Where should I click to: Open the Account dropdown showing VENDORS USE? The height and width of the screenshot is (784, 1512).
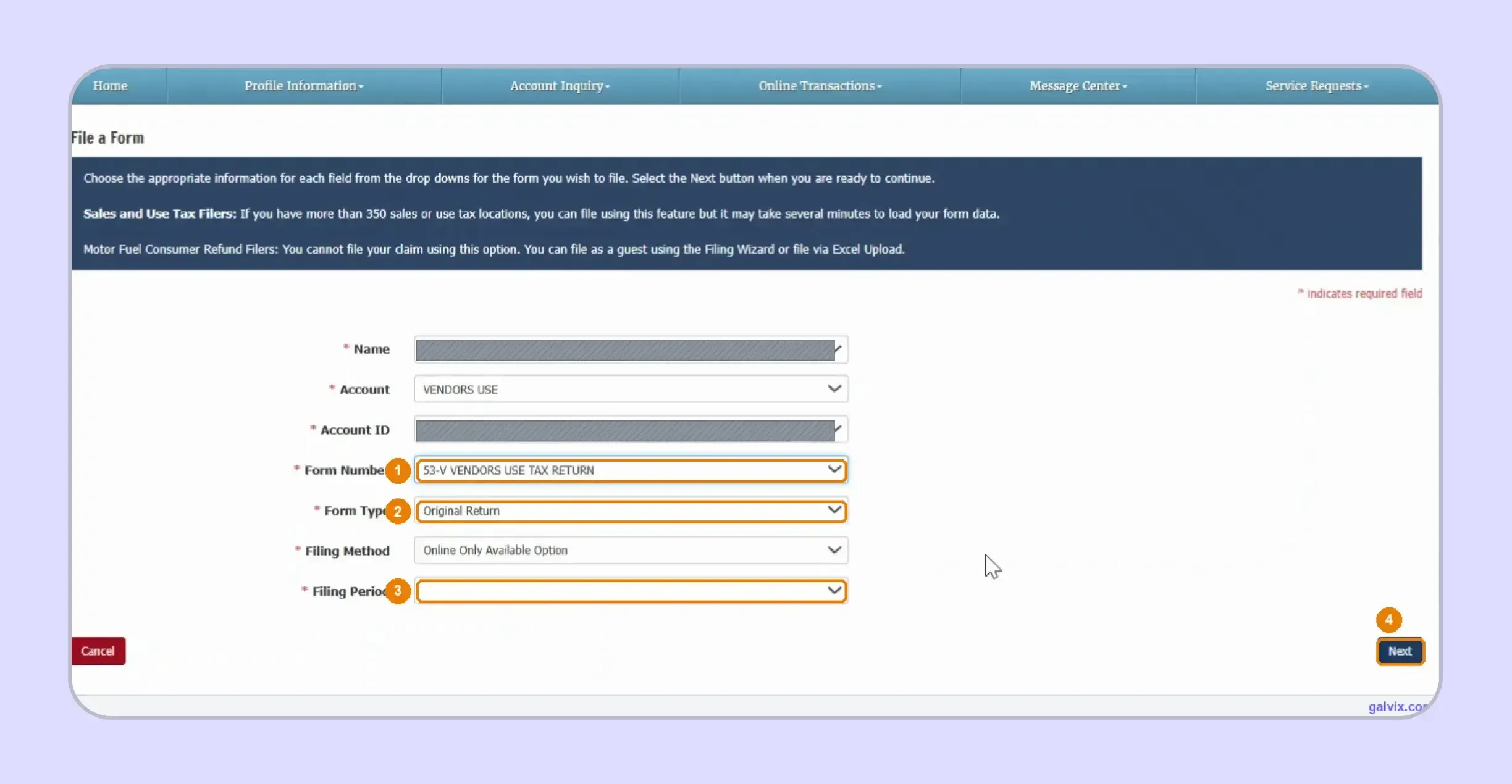(631, 390)
